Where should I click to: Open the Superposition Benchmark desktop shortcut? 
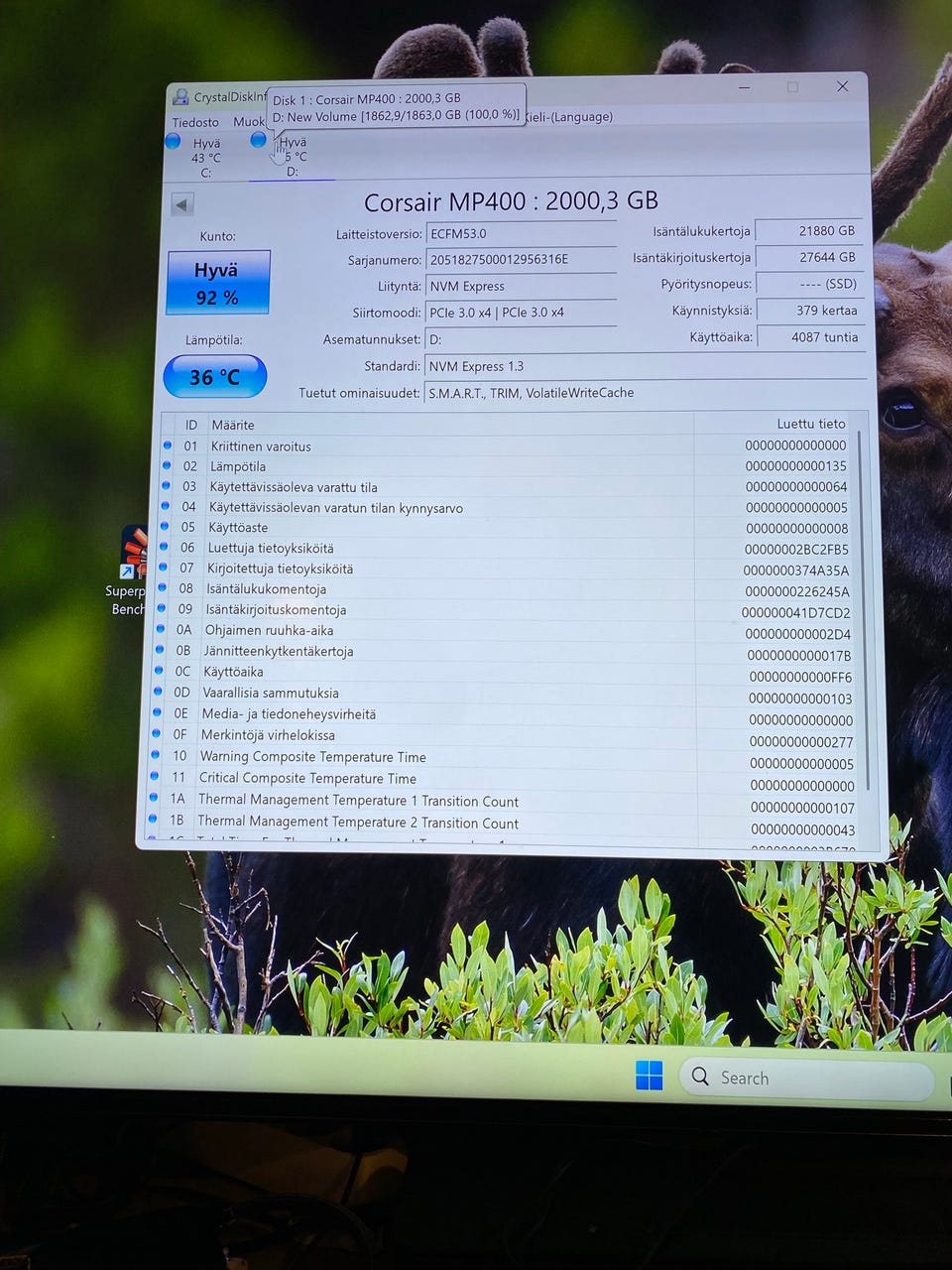click(128, 571)
